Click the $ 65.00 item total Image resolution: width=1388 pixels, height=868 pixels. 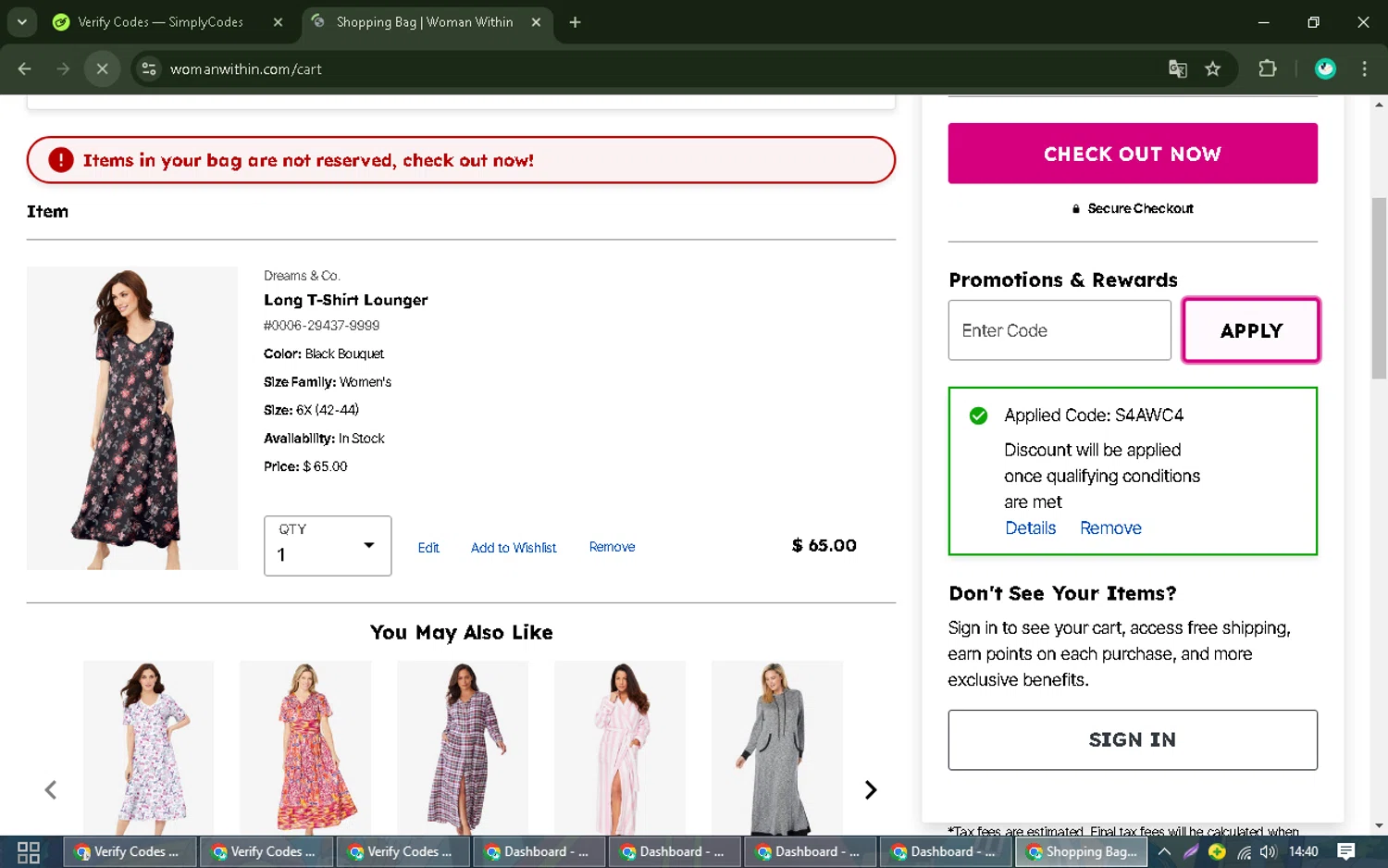824,546
